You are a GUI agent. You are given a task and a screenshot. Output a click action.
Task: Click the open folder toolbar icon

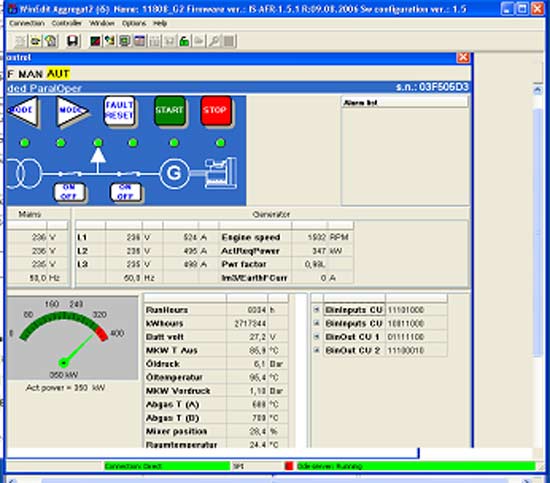click(35, 41)
